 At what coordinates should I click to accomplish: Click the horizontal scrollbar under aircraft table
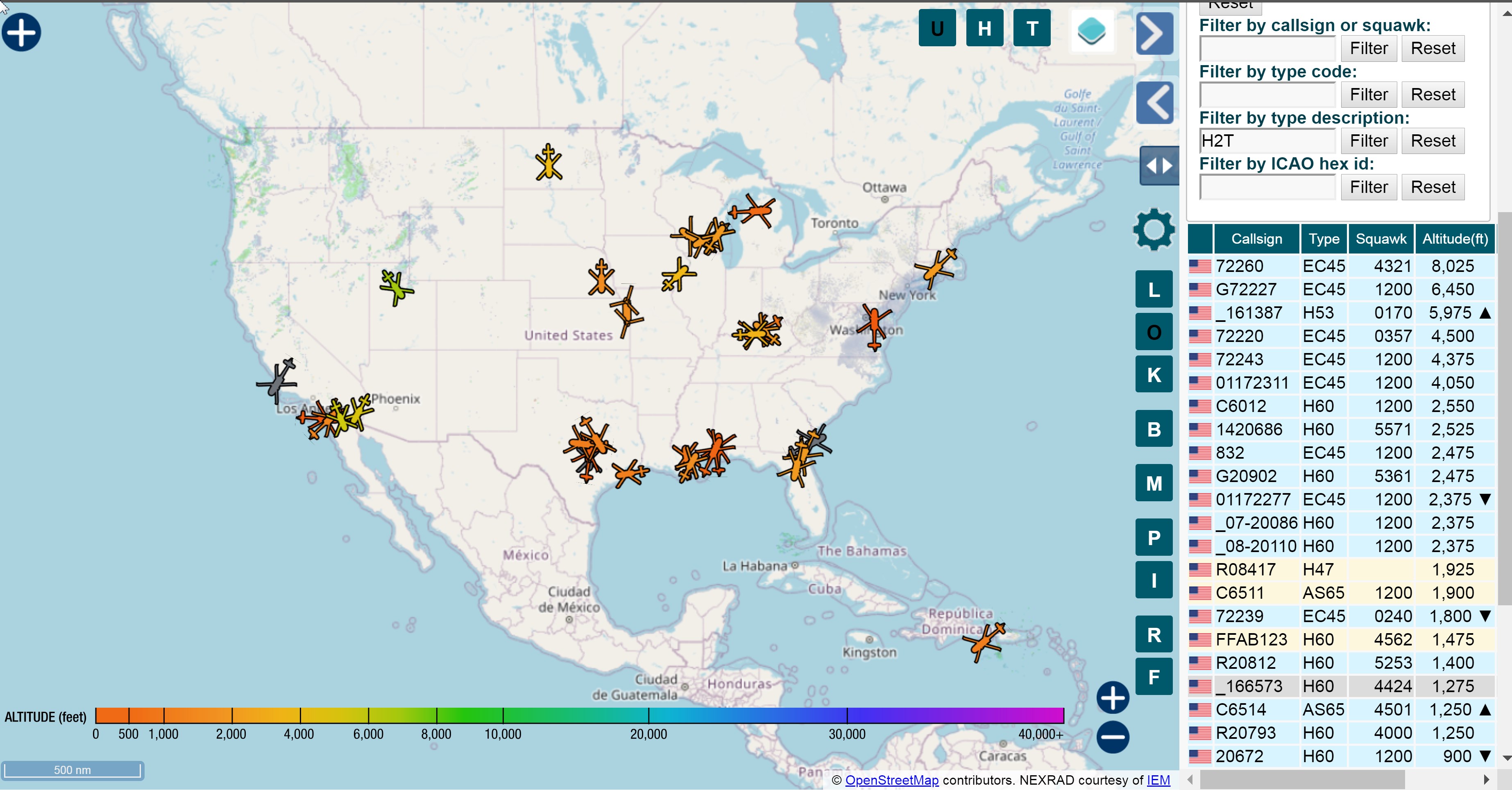click(1302, 780)
